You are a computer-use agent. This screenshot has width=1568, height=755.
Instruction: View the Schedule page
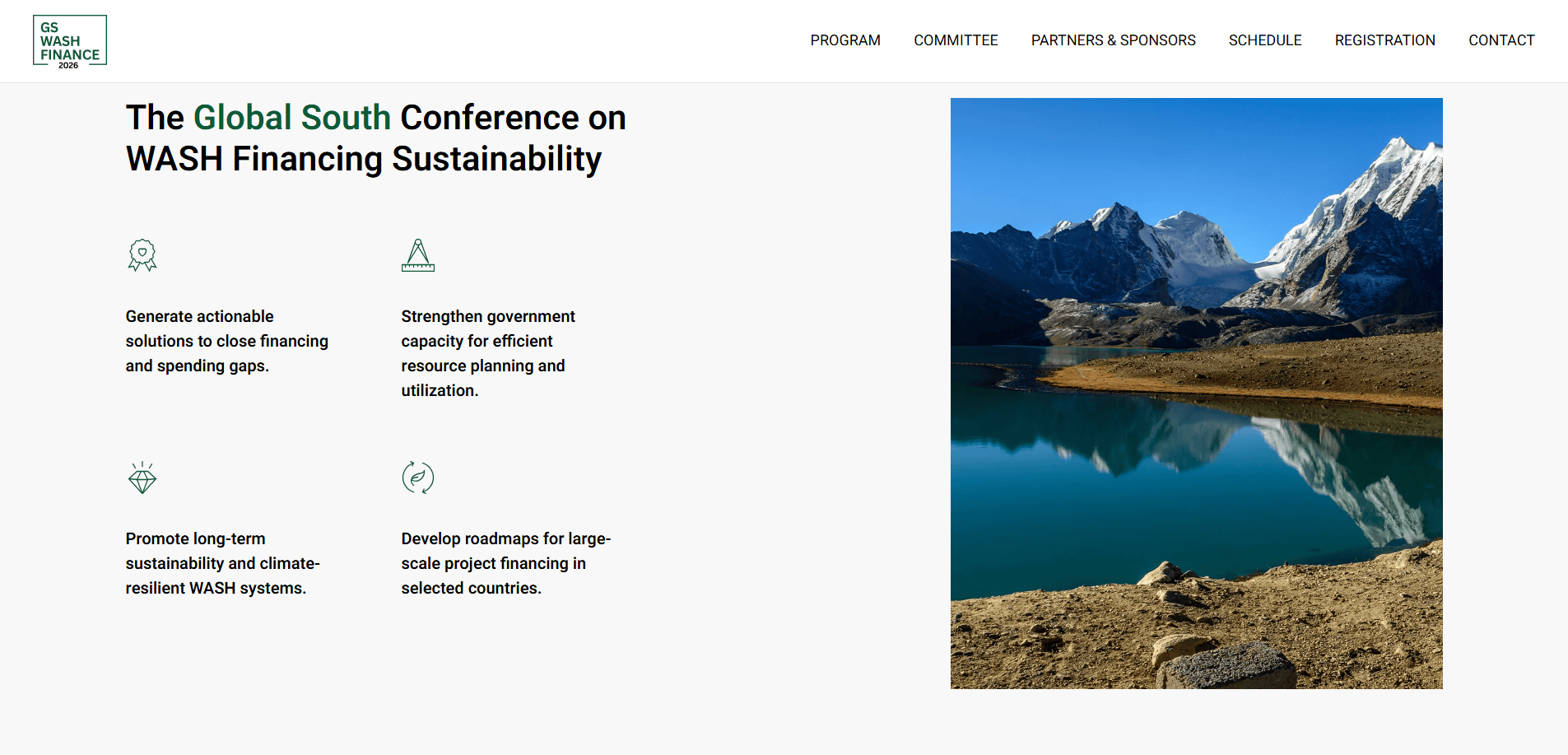1264,40
